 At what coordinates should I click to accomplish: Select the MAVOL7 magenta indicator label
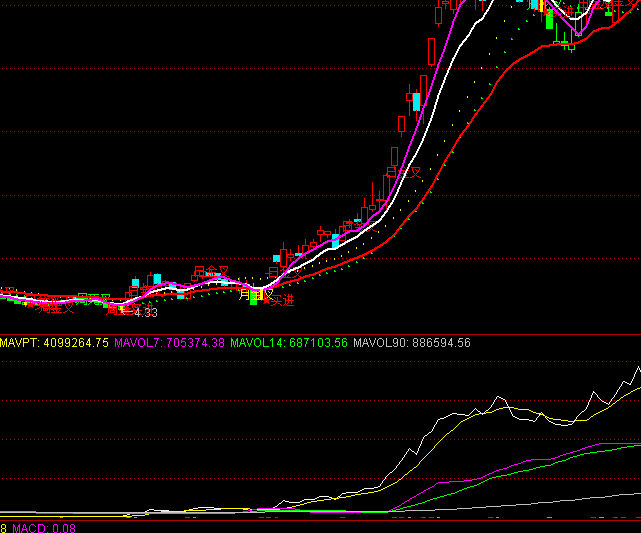tap(169, 343)
